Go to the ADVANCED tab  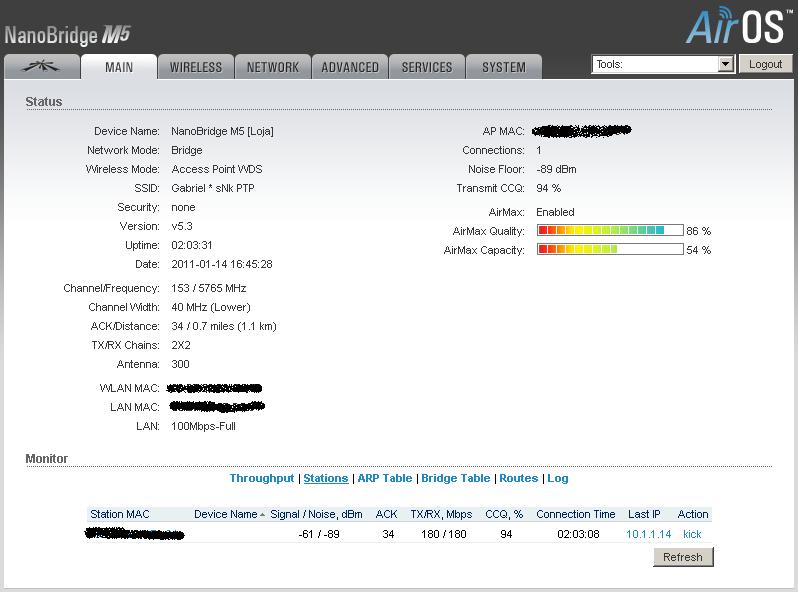coord(350,67)
